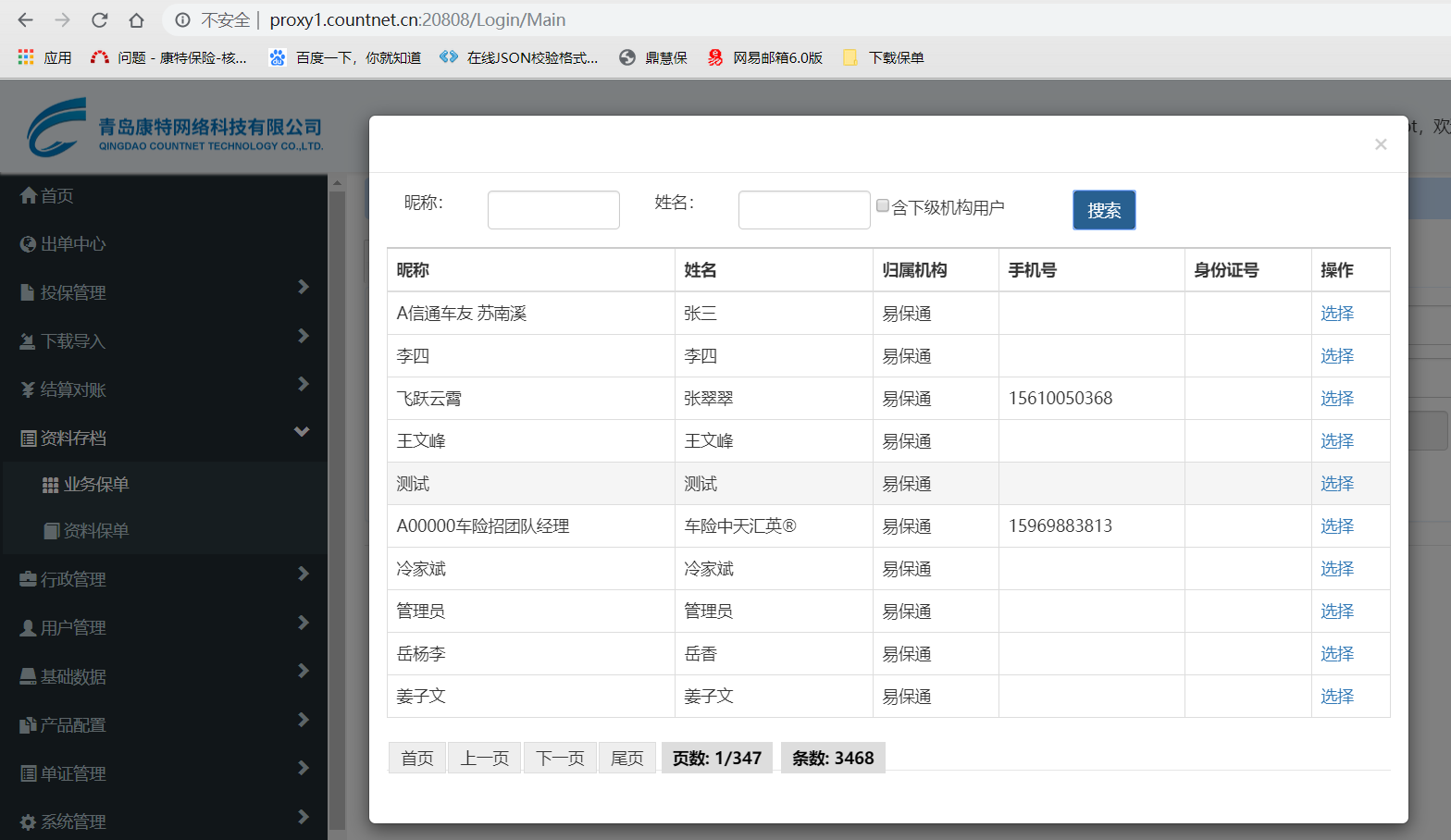
Task: Click the 出单中心 globe icon in sidebar
Action: click(29, 244)
